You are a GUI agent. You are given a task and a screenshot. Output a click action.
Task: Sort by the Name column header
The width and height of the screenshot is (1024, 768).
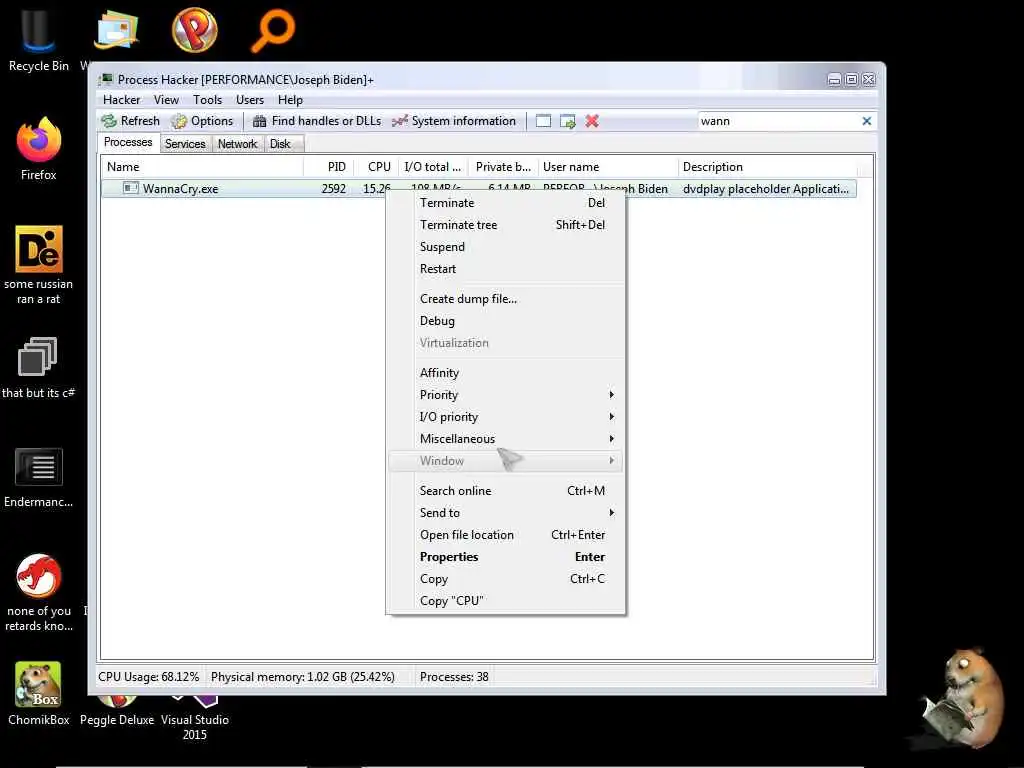click(x=202, y=167)
